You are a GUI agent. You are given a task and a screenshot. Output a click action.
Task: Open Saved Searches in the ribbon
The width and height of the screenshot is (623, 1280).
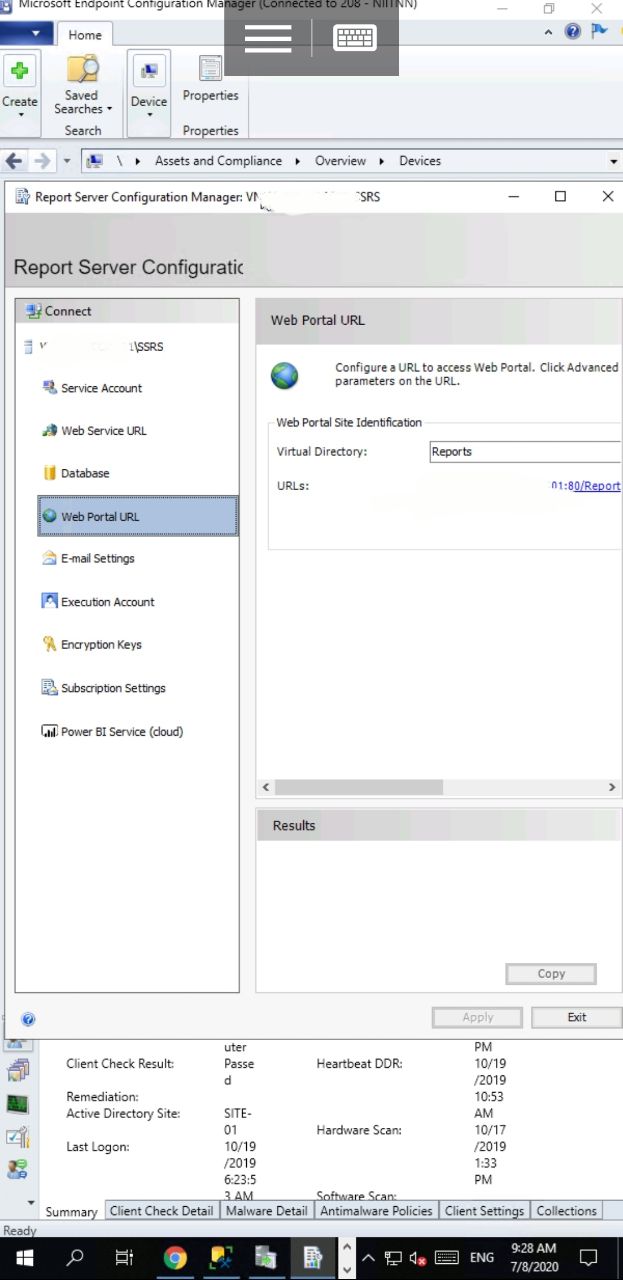[83, 87]
